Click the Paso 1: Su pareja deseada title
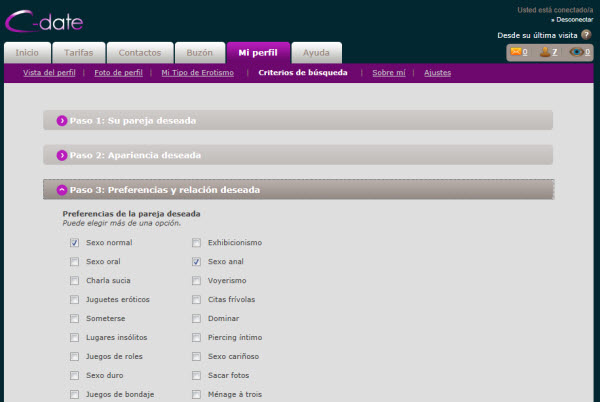Image resolution: width=600 pixels, height=402 pixels. click(133, 121)
